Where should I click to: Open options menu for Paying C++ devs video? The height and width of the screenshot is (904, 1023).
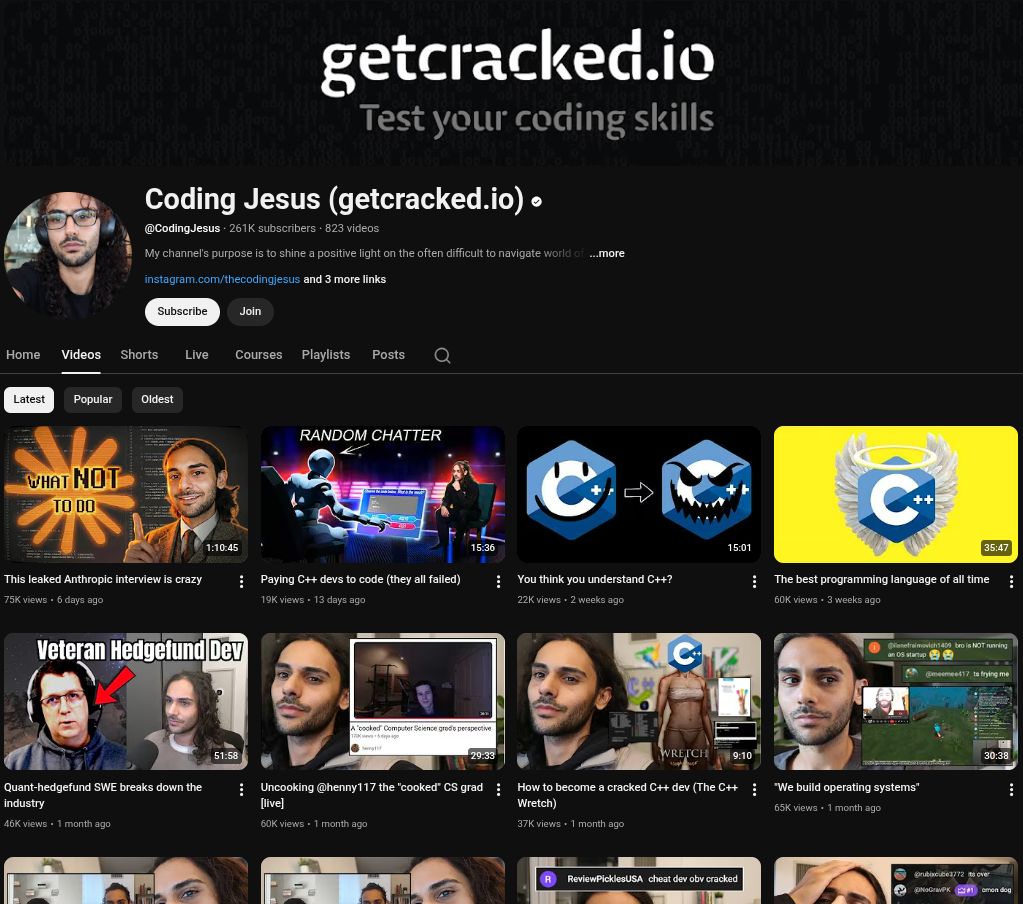pos(498,581)
